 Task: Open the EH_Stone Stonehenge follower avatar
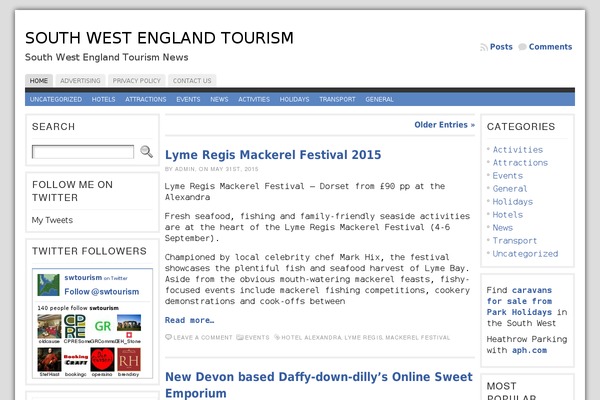pyautogui.click(x=129, y=323)
